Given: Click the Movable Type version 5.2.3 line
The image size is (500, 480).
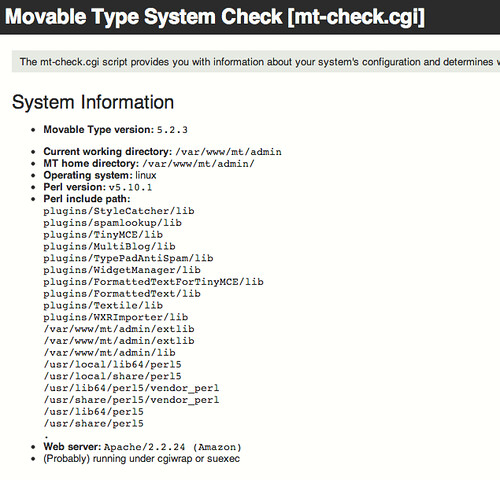Looking at the screenshot, I should pos(115,130).
